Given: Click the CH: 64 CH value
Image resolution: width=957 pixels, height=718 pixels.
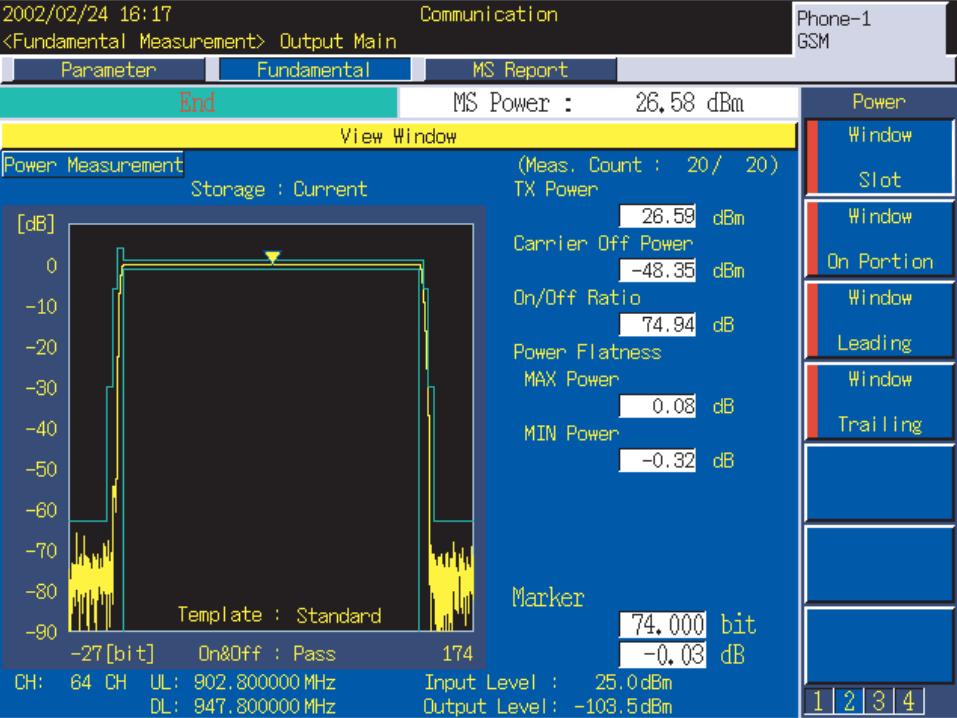Looking at the screenshot, I should [70, 683].
